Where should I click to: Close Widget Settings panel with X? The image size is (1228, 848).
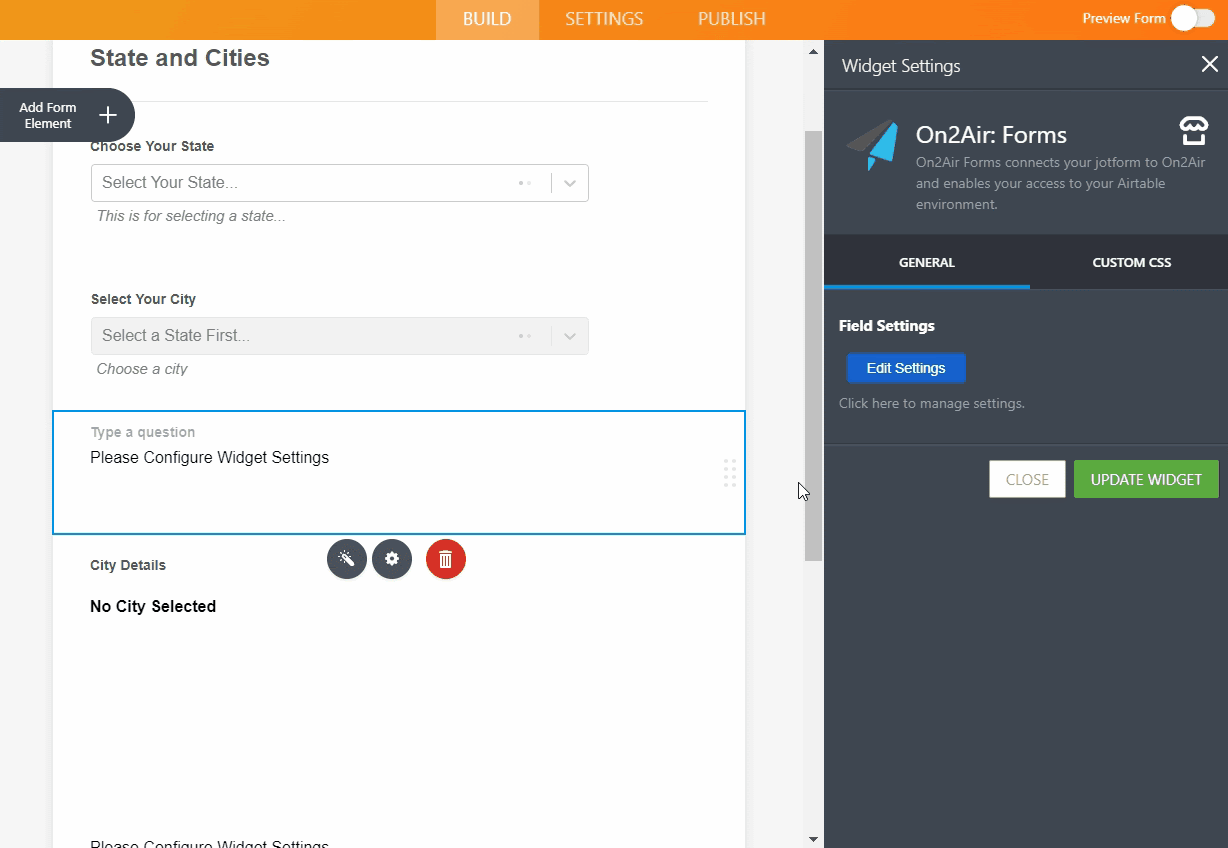[1209, 65]
